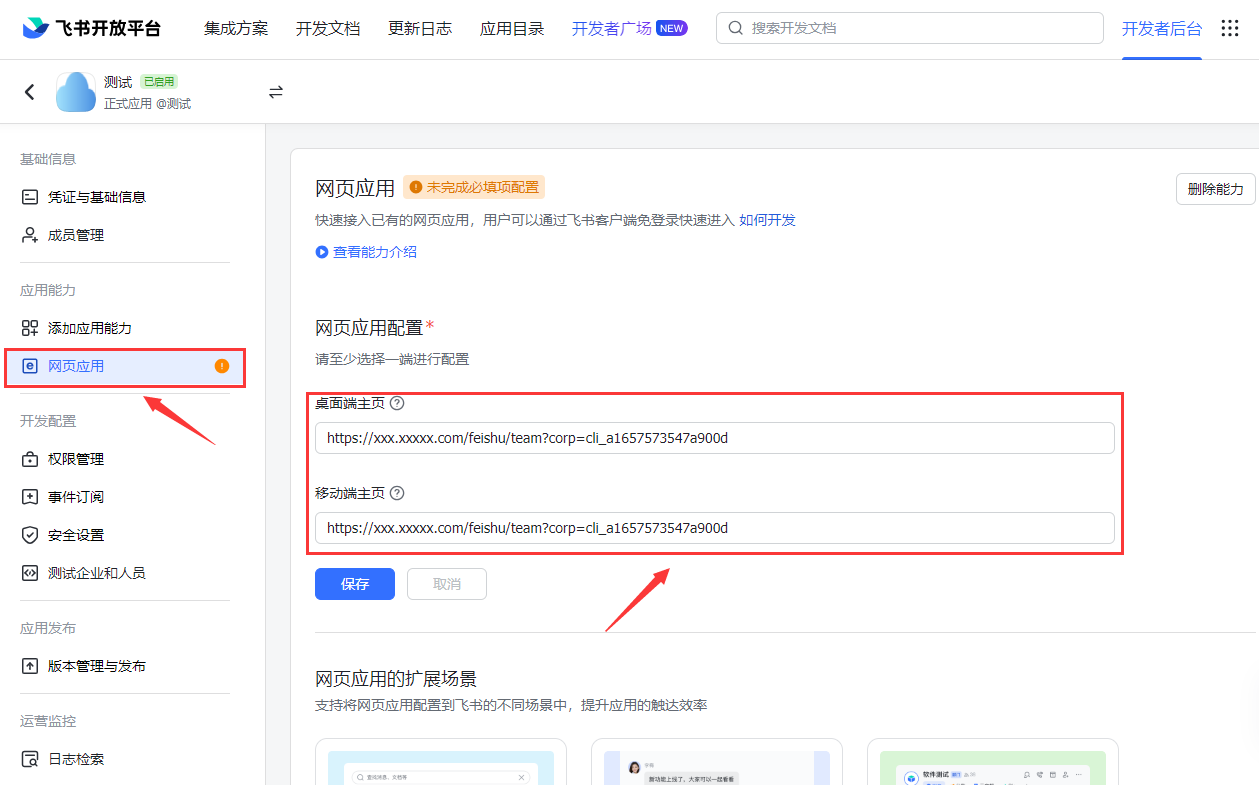Image resolution: width=1259 pixels, height=785 pixels.
Task: Click the orange warning badge on 网页应用
Action: tap(222, 366)
